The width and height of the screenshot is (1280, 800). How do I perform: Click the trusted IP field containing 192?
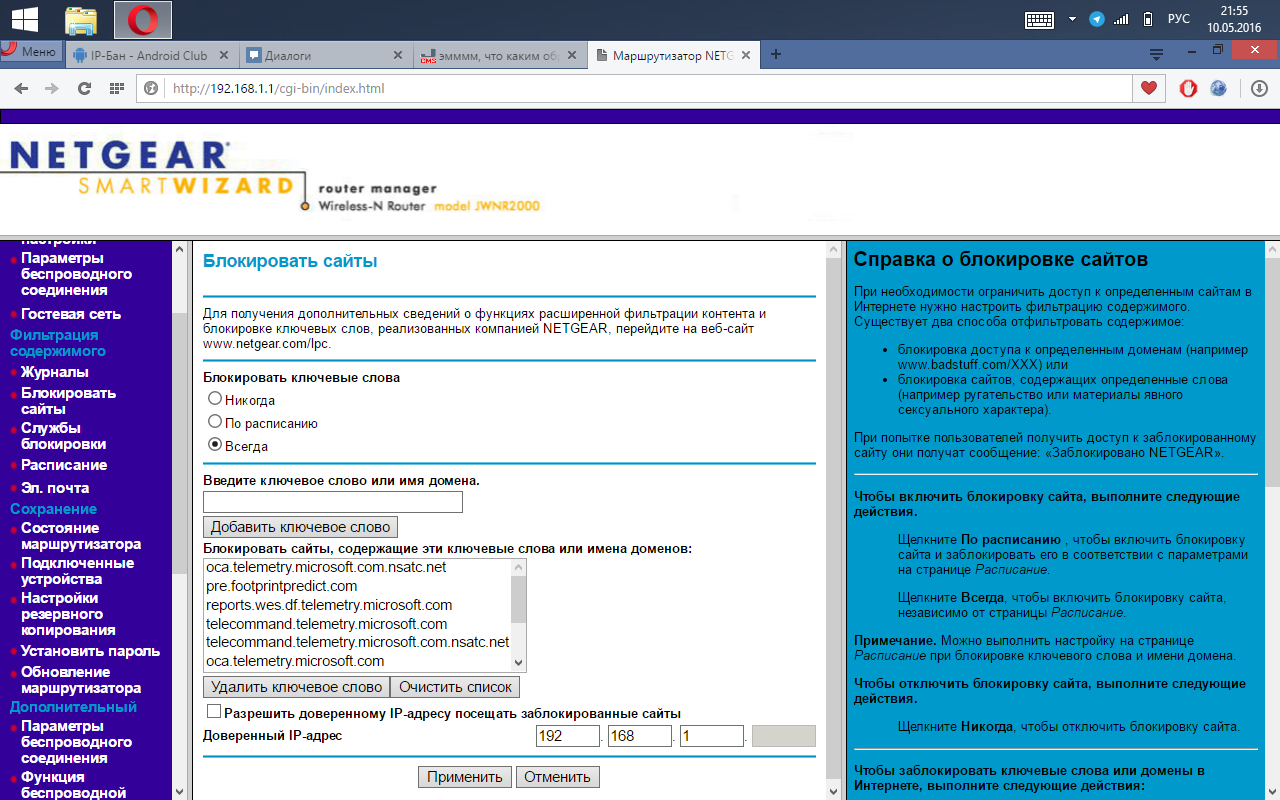click(568, 736)
